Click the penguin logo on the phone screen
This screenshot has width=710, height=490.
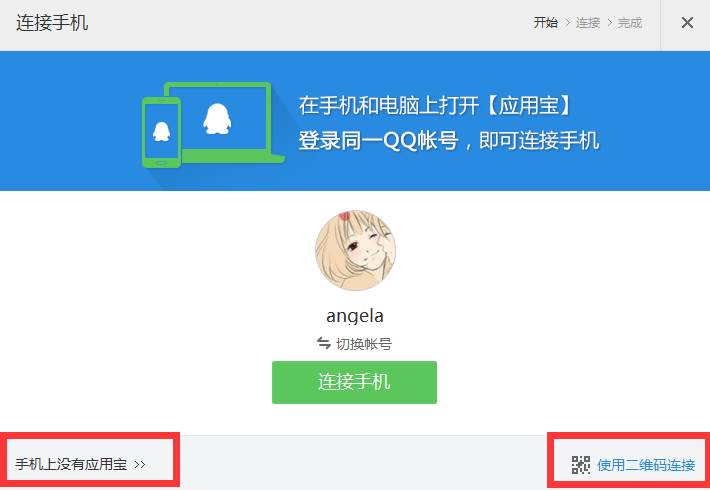(x=161, y=131)
